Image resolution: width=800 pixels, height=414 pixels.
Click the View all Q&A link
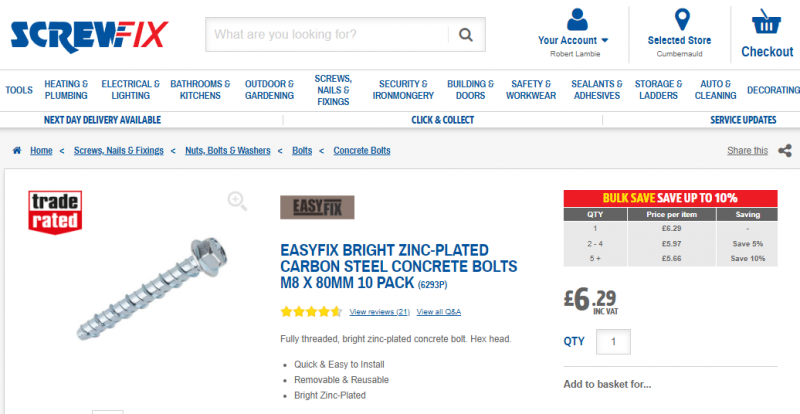[x=438, y=312]
